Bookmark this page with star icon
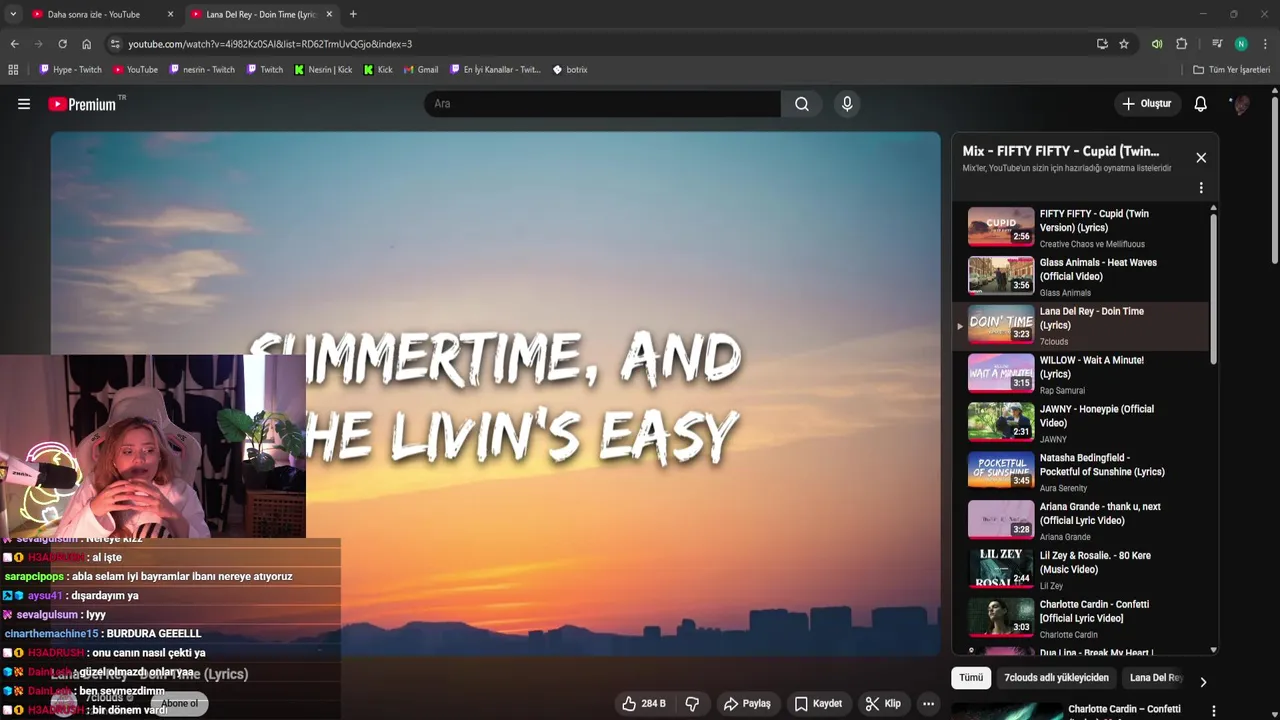Viewport: 1280px width, 720px height. tap(1124, 44)
